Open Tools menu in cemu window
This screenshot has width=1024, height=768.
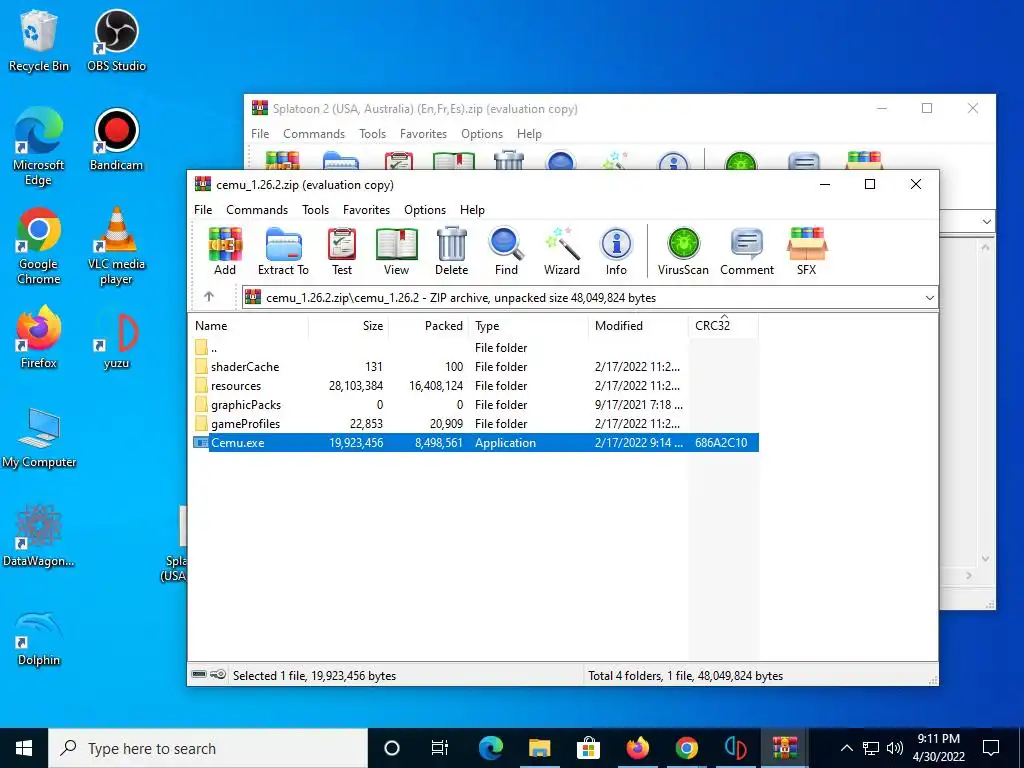315,210
